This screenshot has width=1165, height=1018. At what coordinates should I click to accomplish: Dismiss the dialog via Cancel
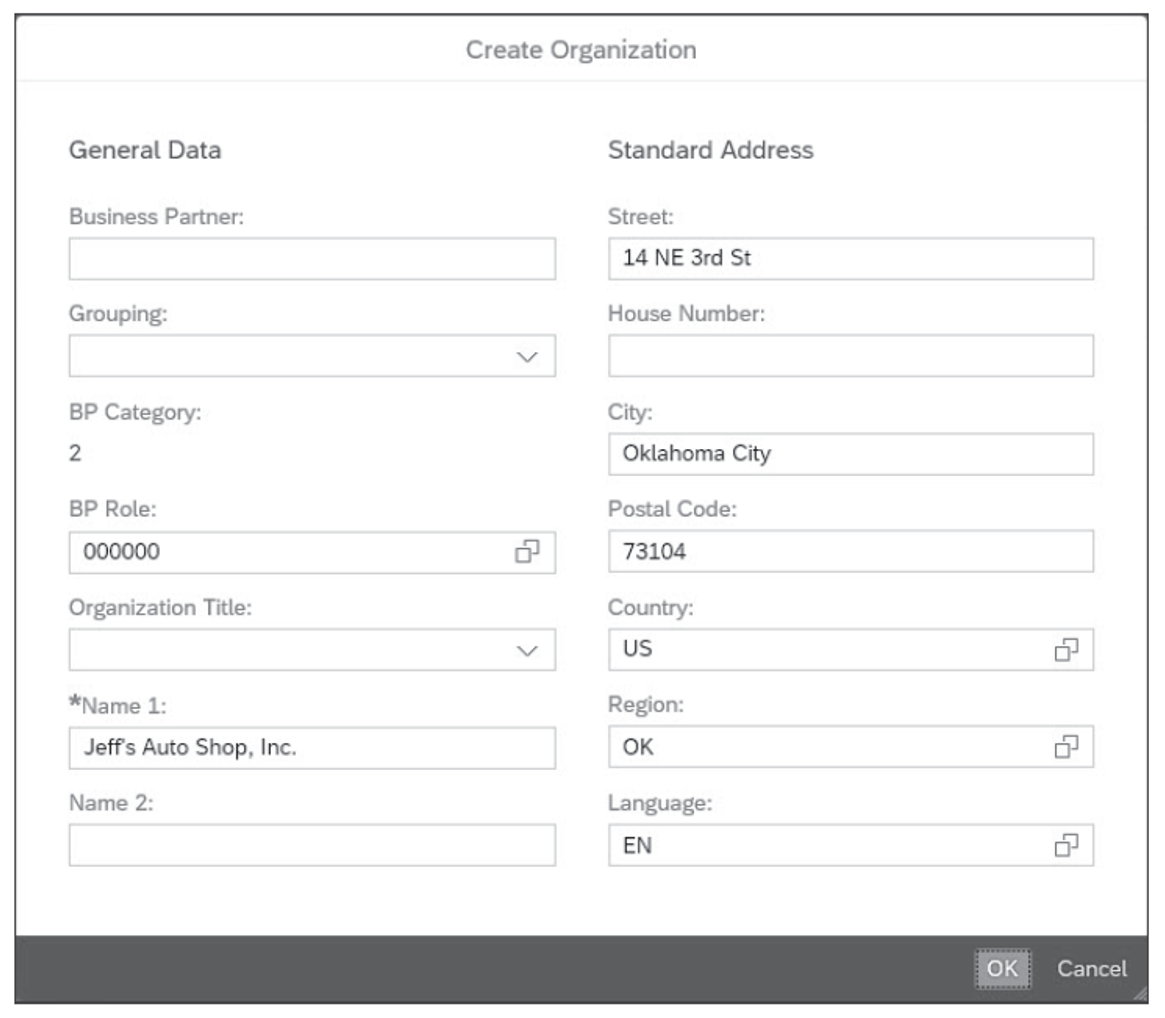tap(1094, 968)
